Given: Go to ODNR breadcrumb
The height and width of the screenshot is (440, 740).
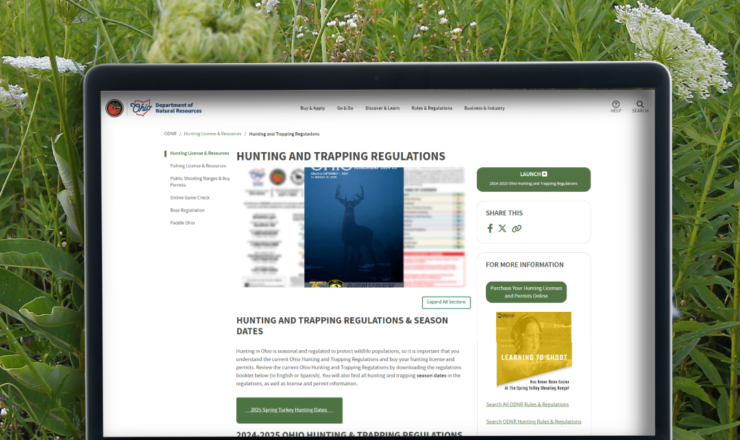Looking at the screenshot, I should pyautogui.click(x=170, y=134).
